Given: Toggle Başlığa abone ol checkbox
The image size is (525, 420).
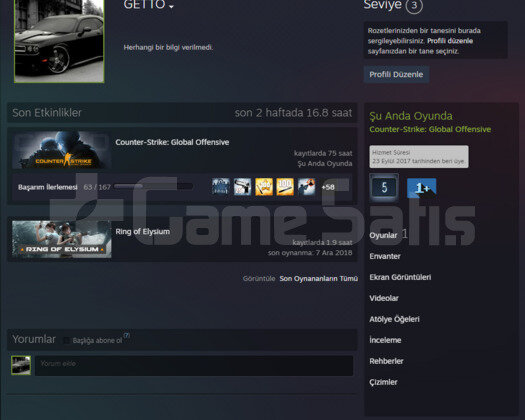Looking at the screenshot, I should click(x=66, y=340).
